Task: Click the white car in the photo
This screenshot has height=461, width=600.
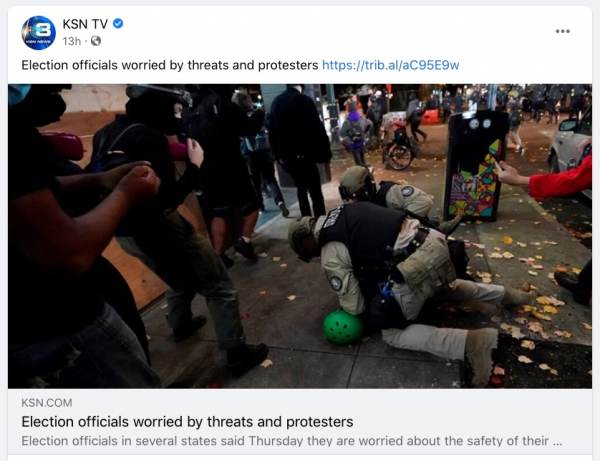Action: [571, 151]
